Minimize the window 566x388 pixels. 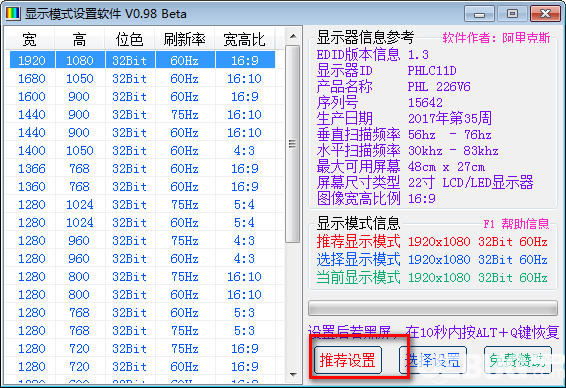pyautogui.click(x=480, y=14)
